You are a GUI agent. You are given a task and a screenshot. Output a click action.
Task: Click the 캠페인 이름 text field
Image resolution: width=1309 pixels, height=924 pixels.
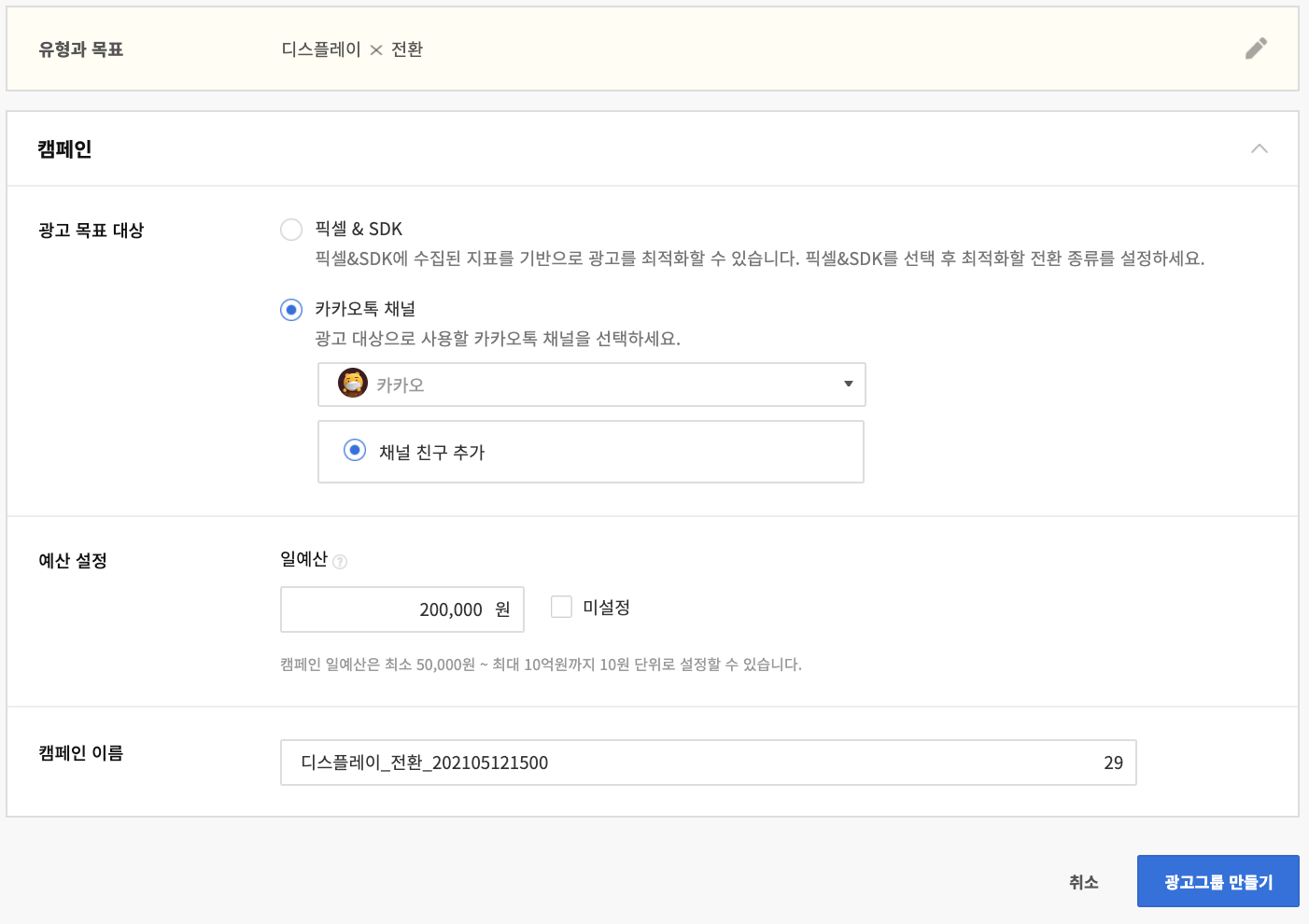pyautogui.click(x=709, y=763)
